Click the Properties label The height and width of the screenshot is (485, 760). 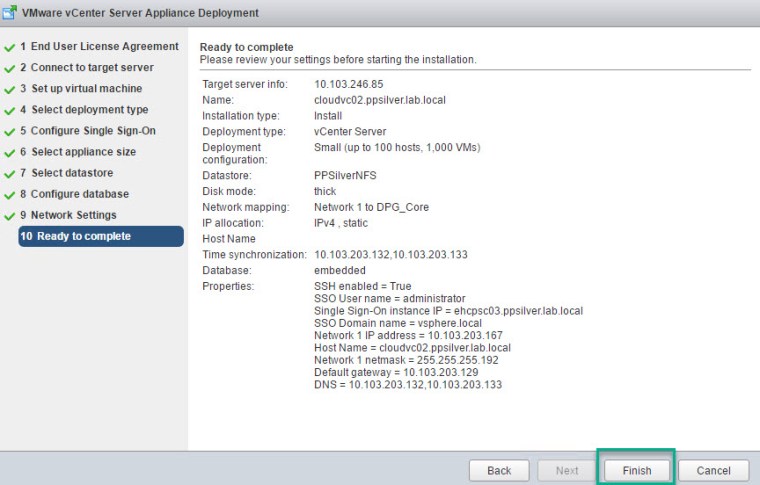coord(228,286)
